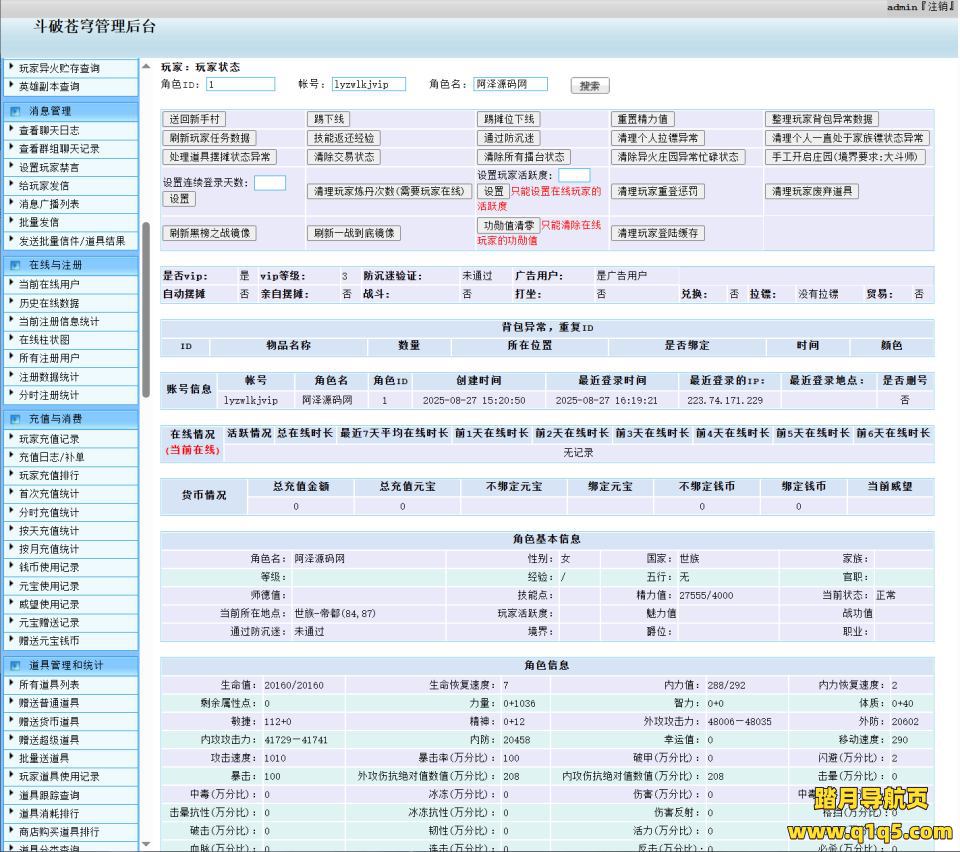
Task: Focus the 角色ID input field
Action: click(x=240, y=85)
